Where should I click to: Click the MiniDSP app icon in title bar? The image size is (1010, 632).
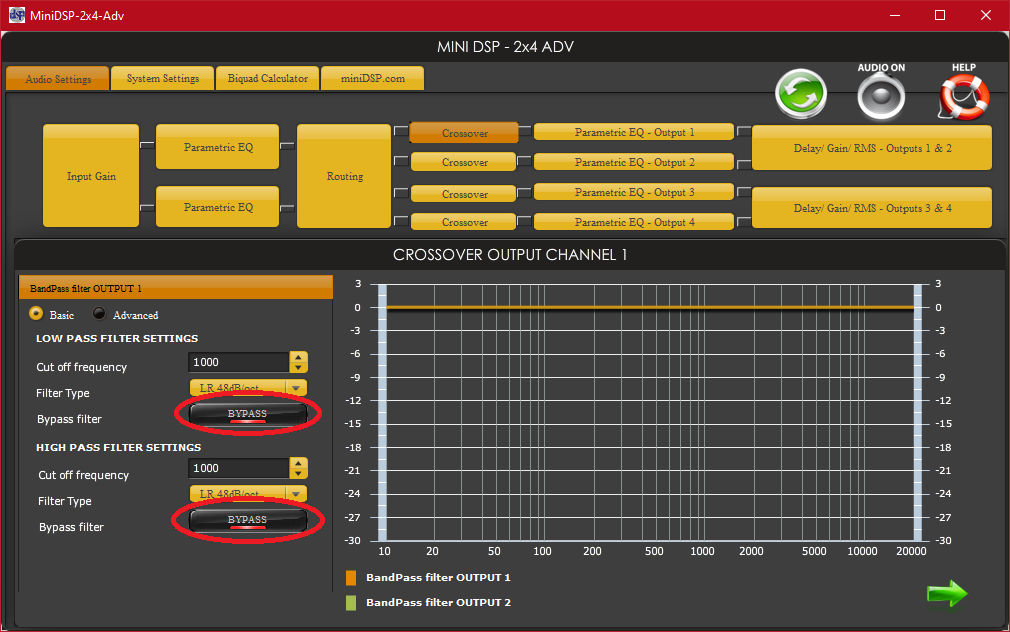click(x=17, y=15)
